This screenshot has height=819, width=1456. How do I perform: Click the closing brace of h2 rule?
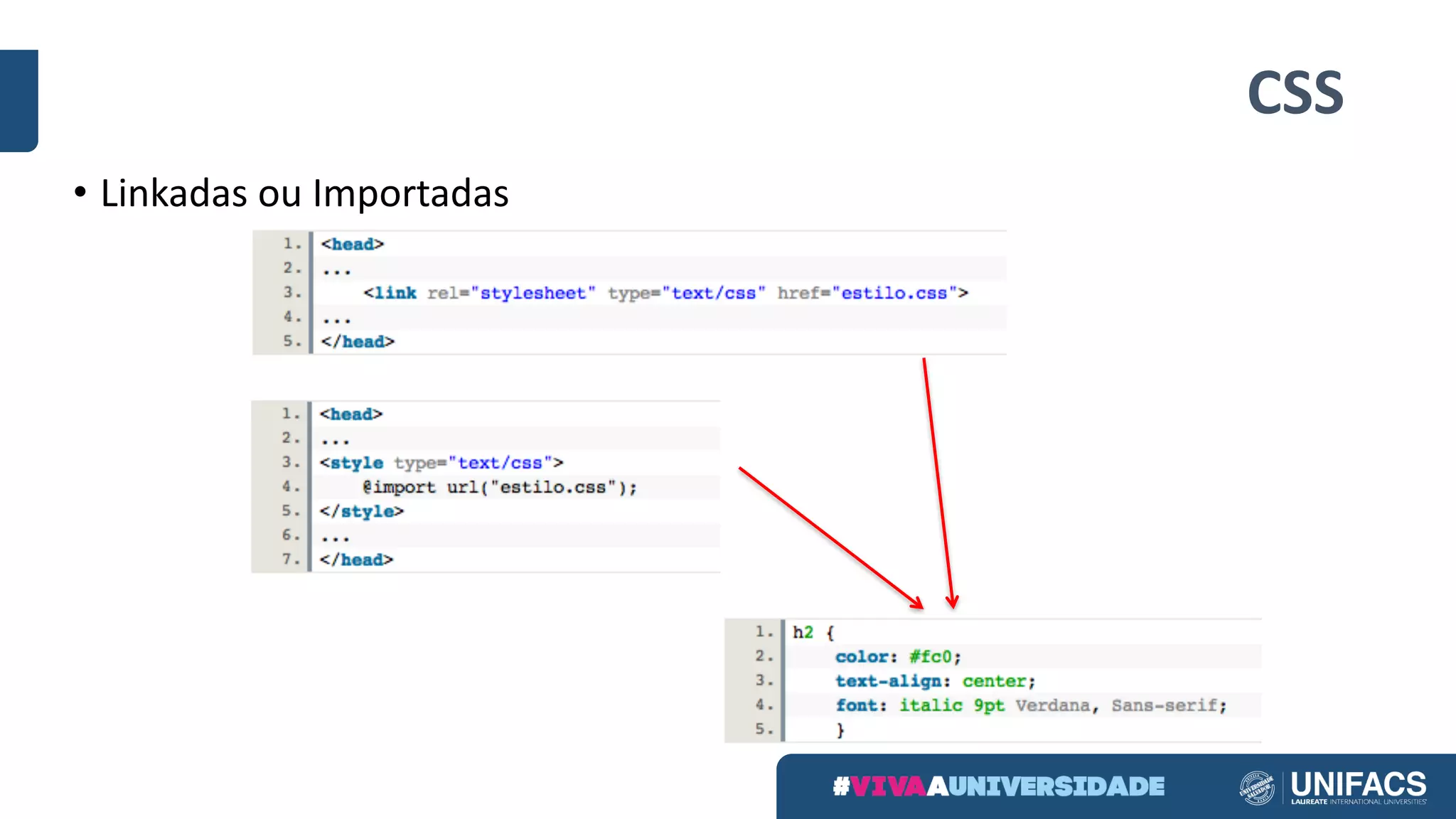pyautogui.click(x=840, y=730)
